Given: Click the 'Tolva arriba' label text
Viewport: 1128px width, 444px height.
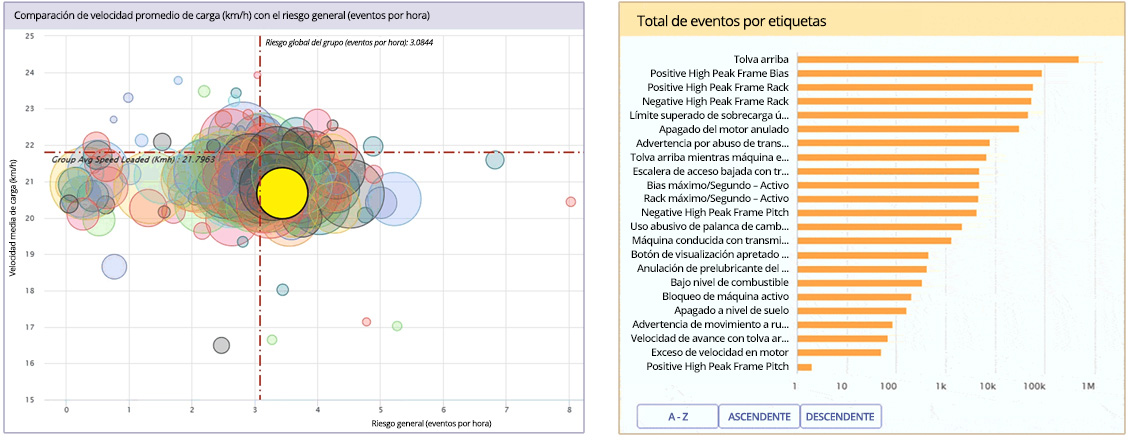Looking at the screenshot, I should [x=761, y=59].
